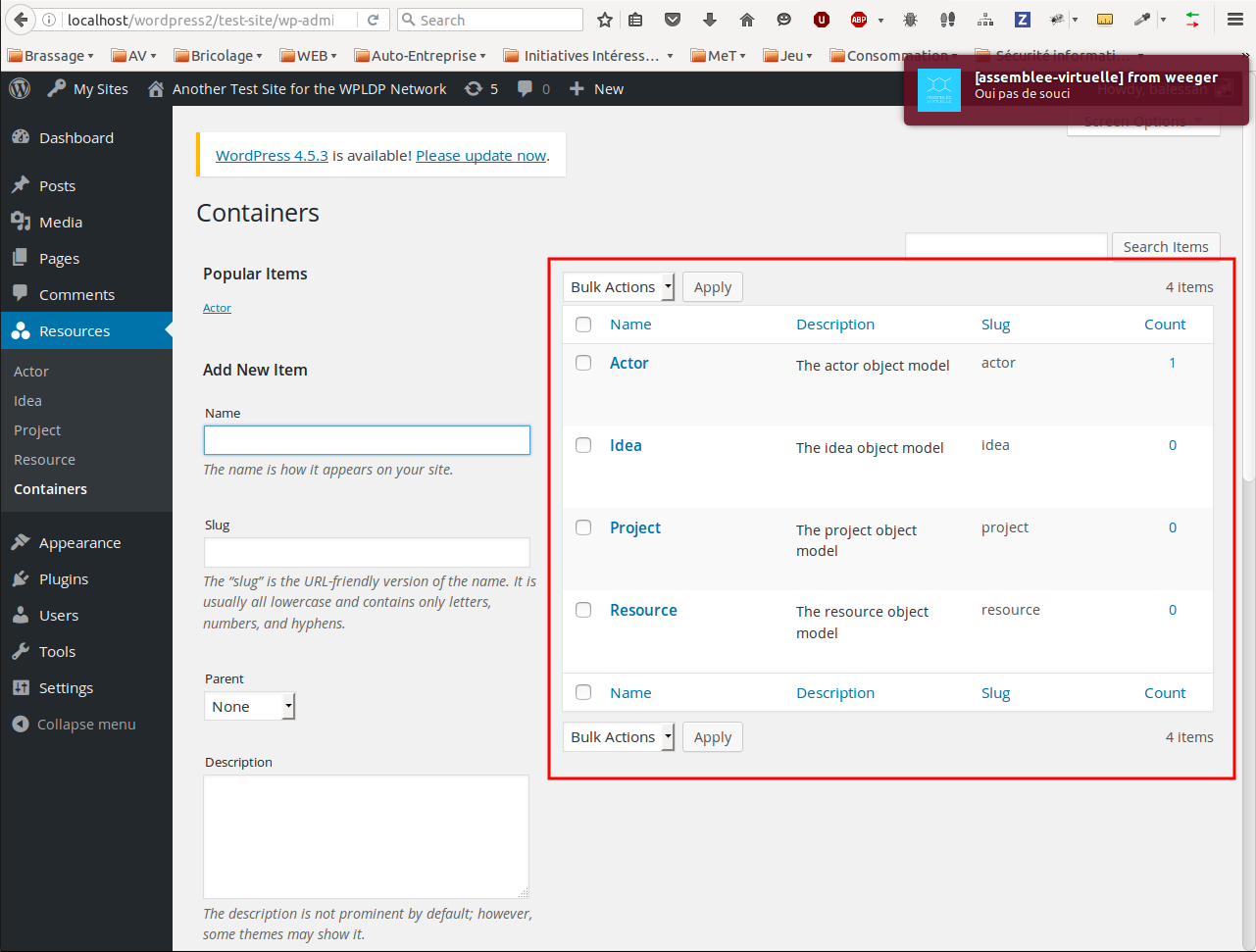Click the search box above Search Items

1006,246
